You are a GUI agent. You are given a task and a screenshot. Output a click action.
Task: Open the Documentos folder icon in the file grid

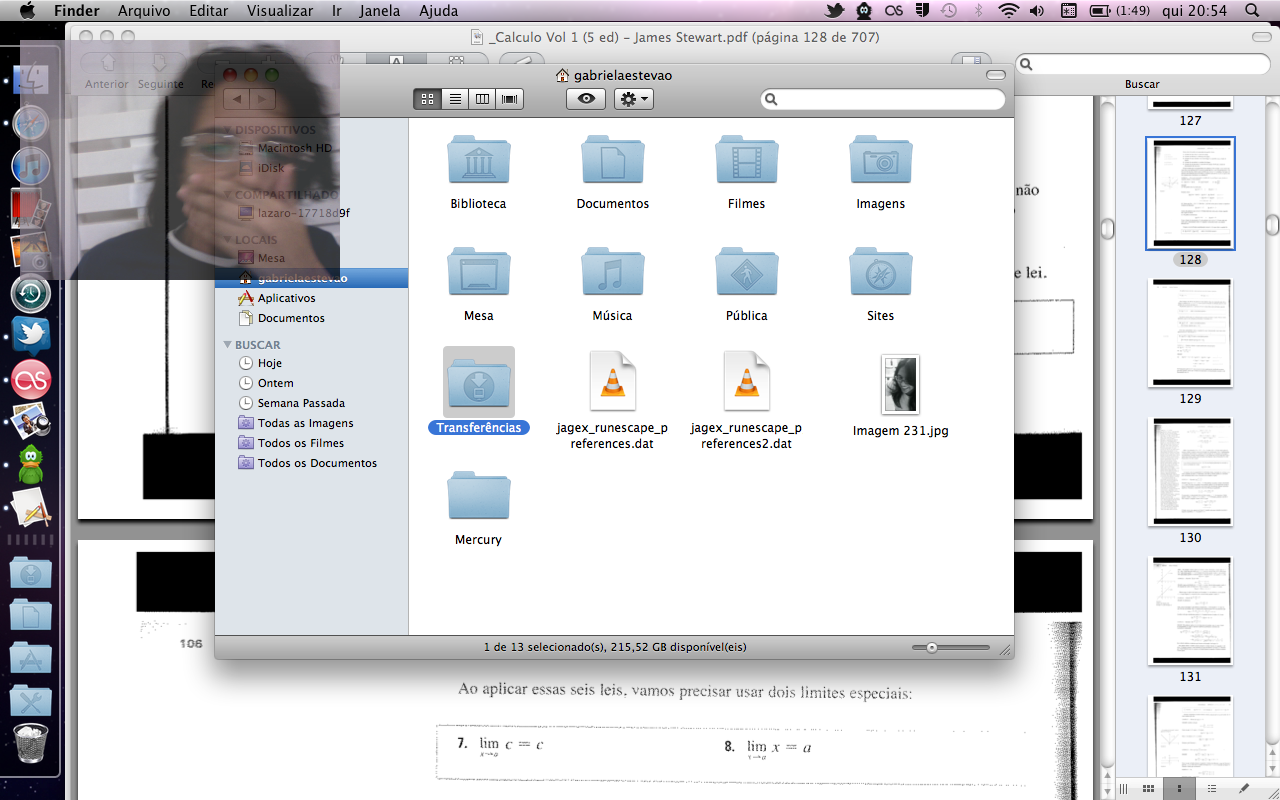tap(613, 161)
